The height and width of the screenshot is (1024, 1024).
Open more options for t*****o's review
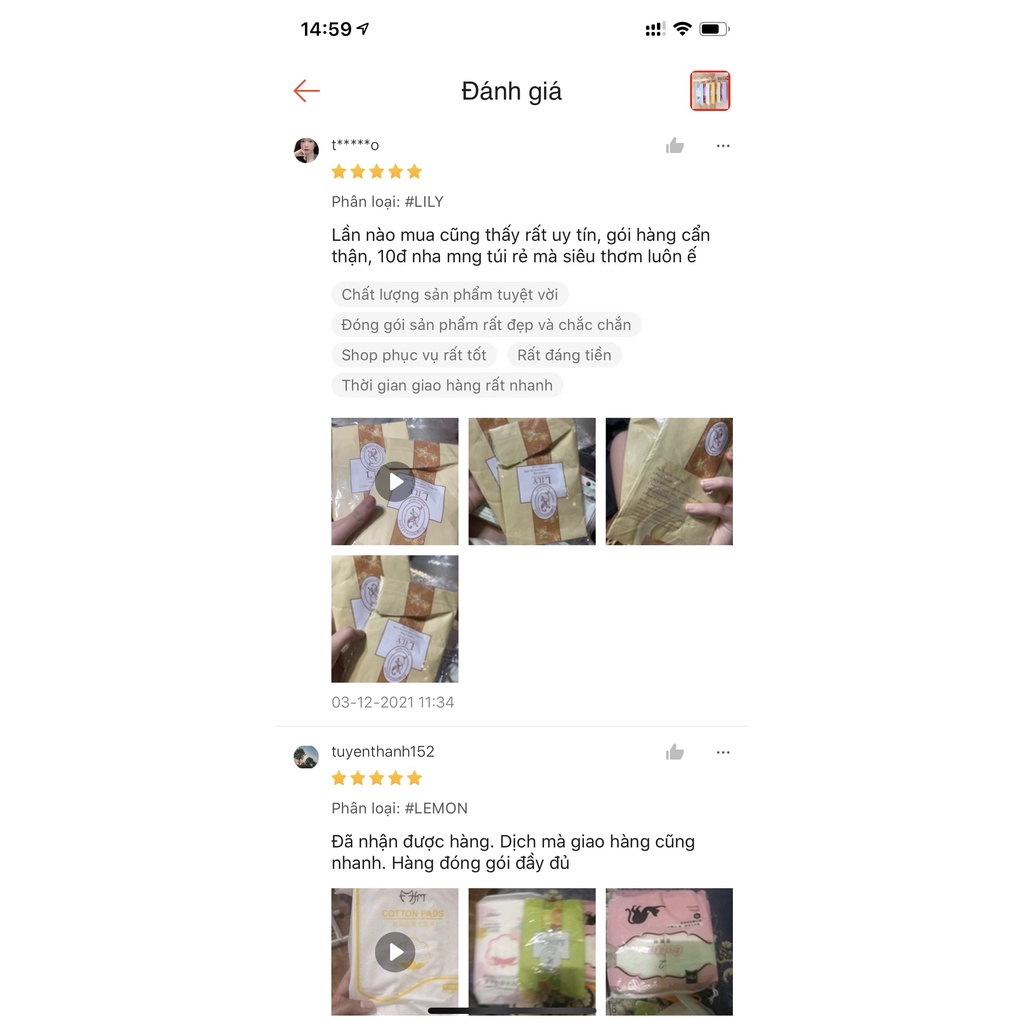723,146
